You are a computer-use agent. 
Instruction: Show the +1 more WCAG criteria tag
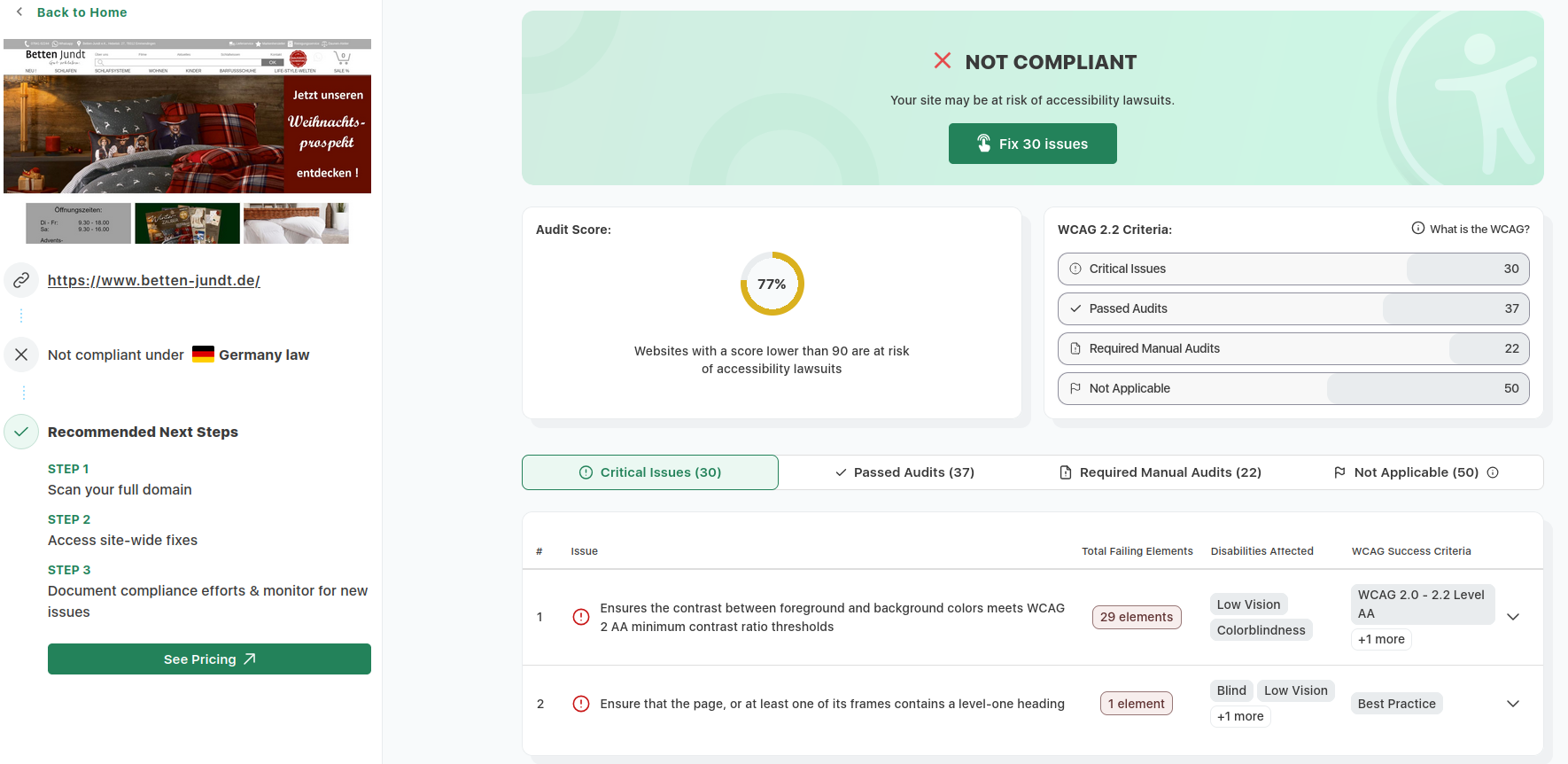1381,639
